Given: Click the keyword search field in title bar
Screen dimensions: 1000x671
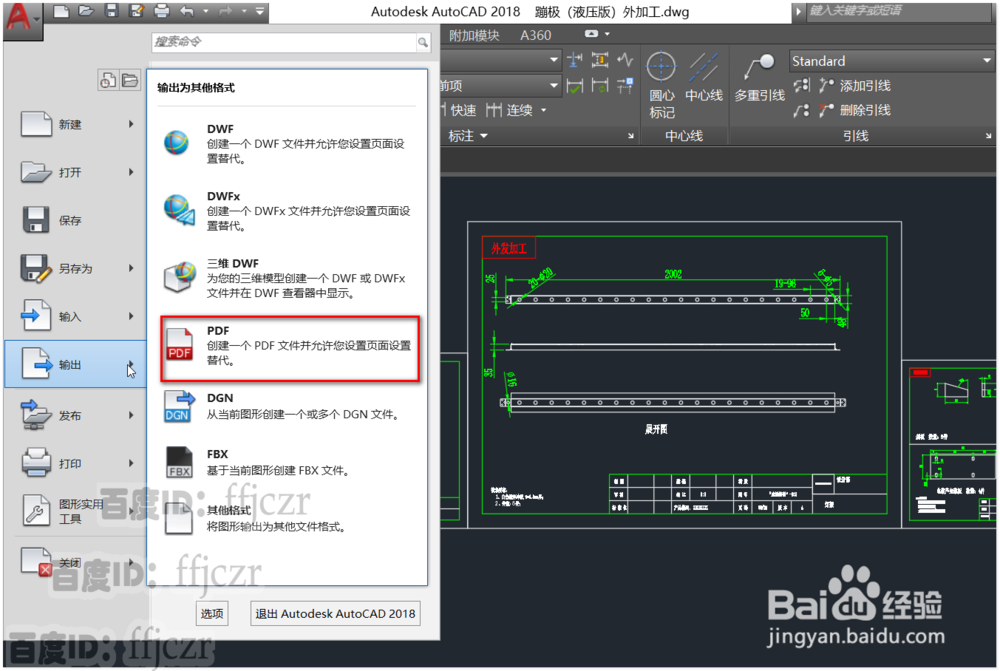Looking at the screenshot, I should pyautogui.click(x=899, y=11).
